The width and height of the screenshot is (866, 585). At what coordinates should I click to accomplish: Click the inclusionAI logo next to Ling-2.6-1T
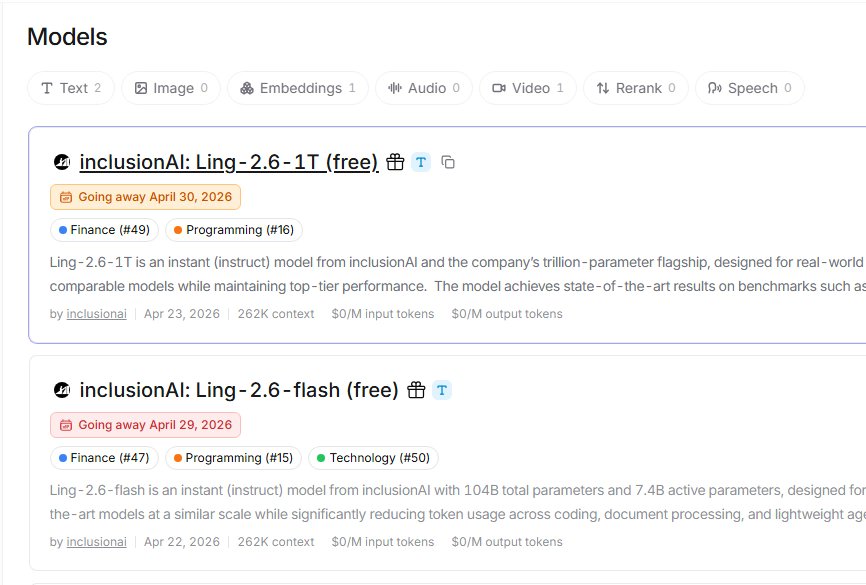point(62,162)
